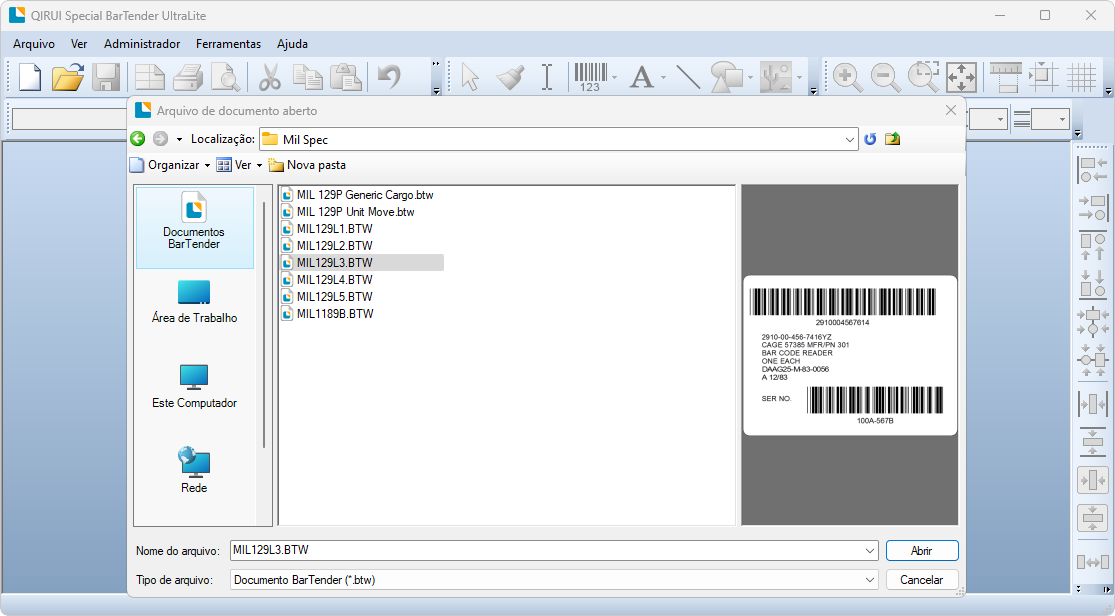Click the Undo arrow icon
1115x616 pixels.
(389, 76)
